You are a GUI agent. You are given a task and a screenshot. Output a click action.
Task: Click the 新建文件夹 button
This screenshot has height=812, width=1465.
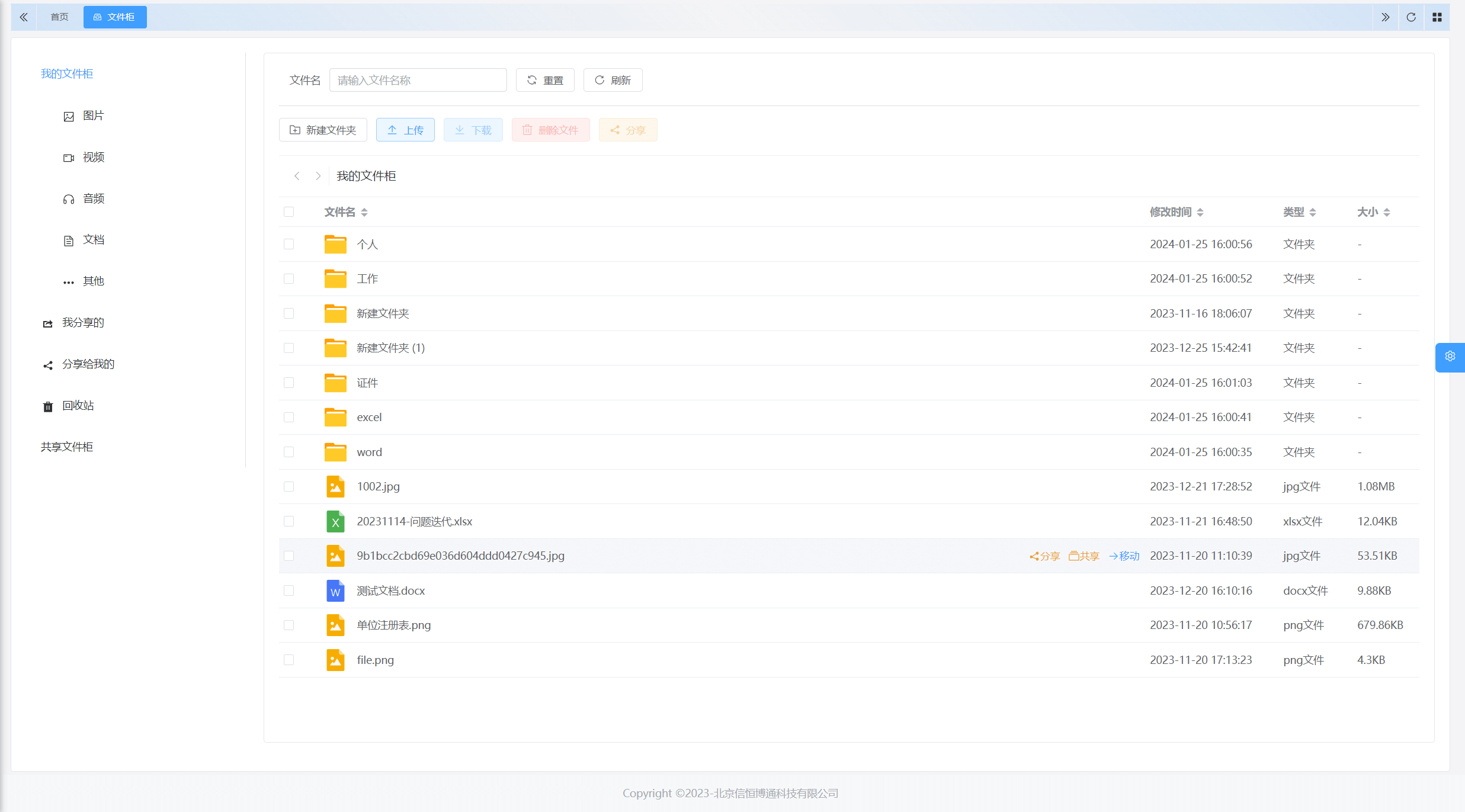coord(323,130)
